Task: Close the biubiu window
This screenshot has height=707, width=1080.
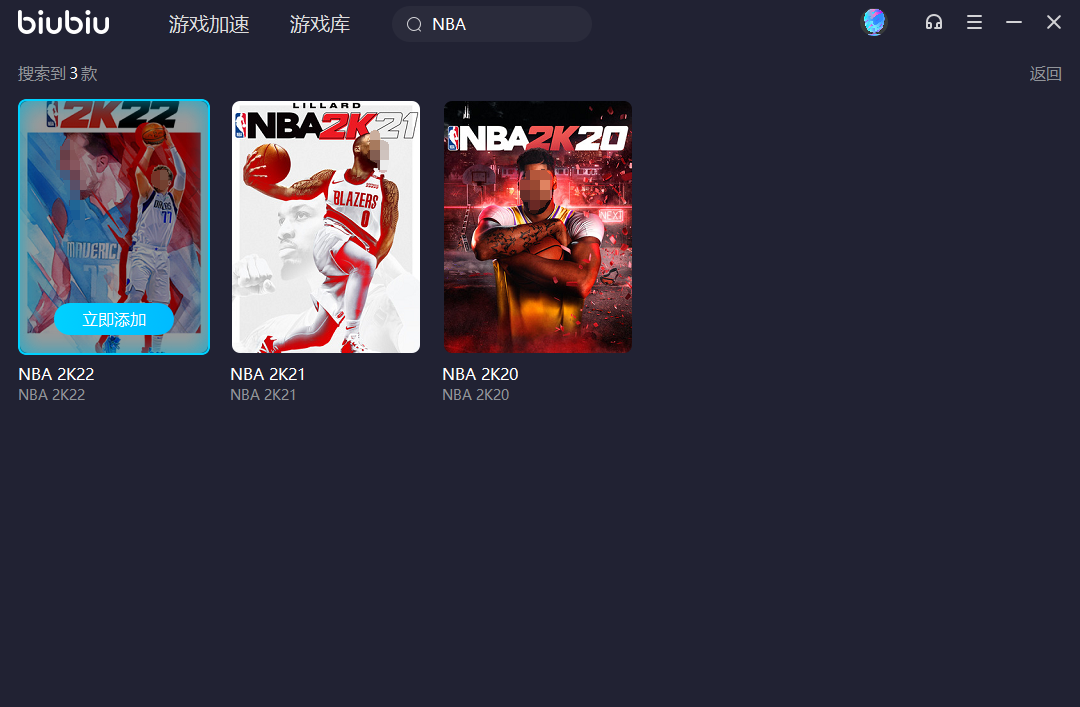Action: coord(1054,22)
